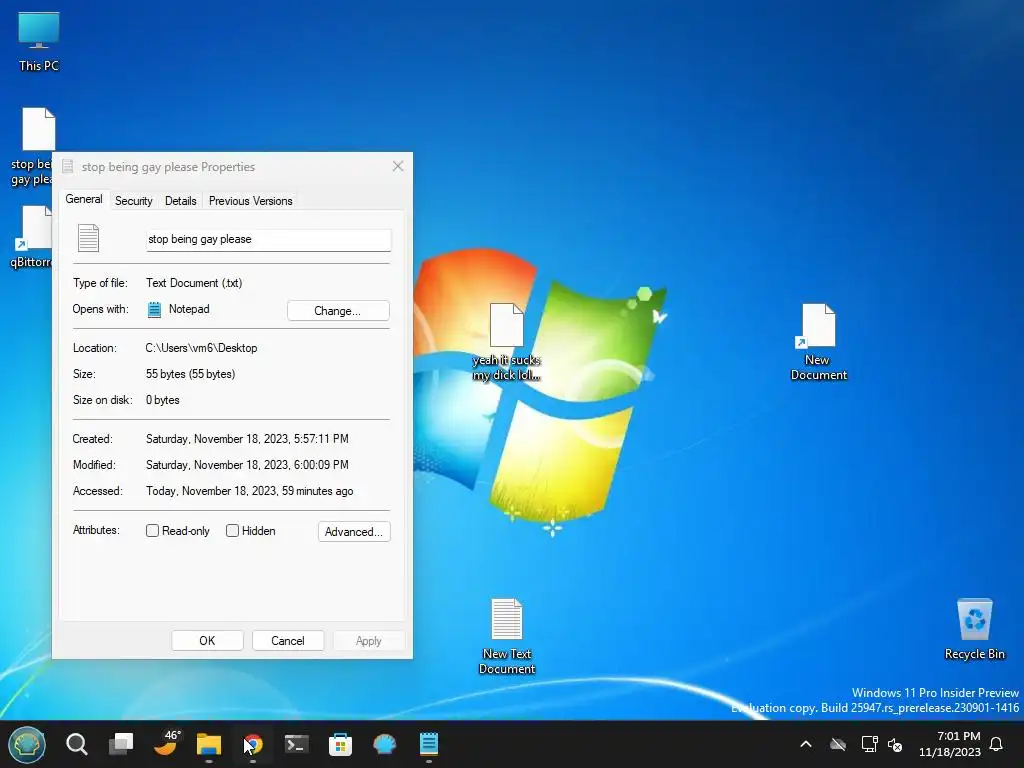Image resolution: width=1024 pixels, height=768 pixels.
Task: Enable the Hidden attribute checkbox
Action: click(x=232, y=531)
